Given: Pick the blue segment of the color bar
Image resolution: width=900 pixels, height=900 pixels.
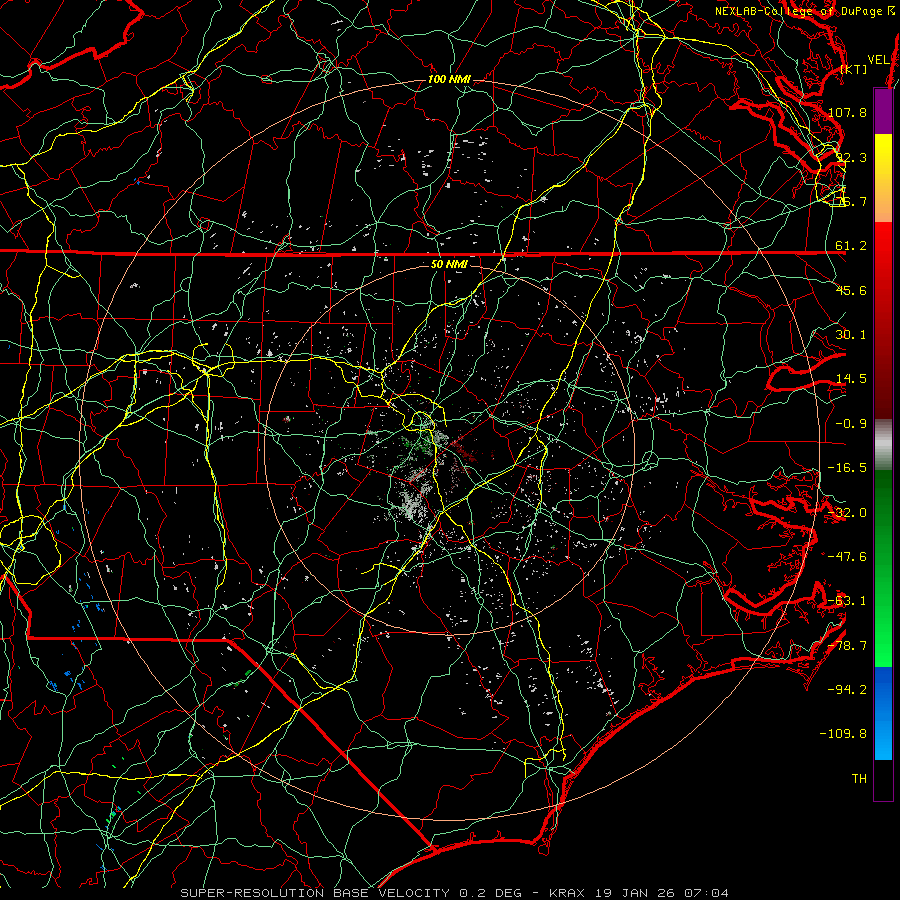Looking at the screenshot, I should (x=883, y=713).
